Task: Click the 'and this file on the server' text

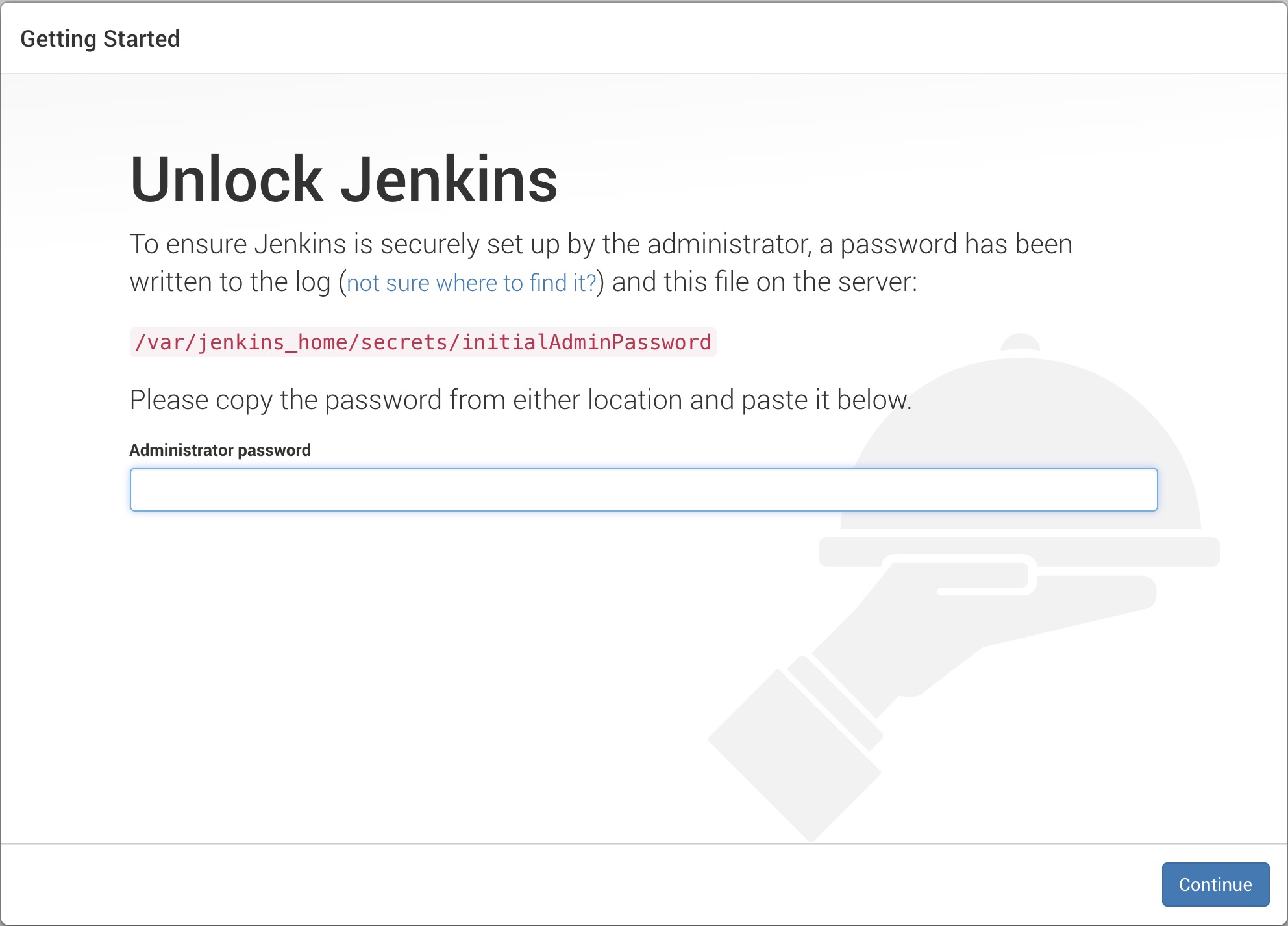Action: pos(764,282)
